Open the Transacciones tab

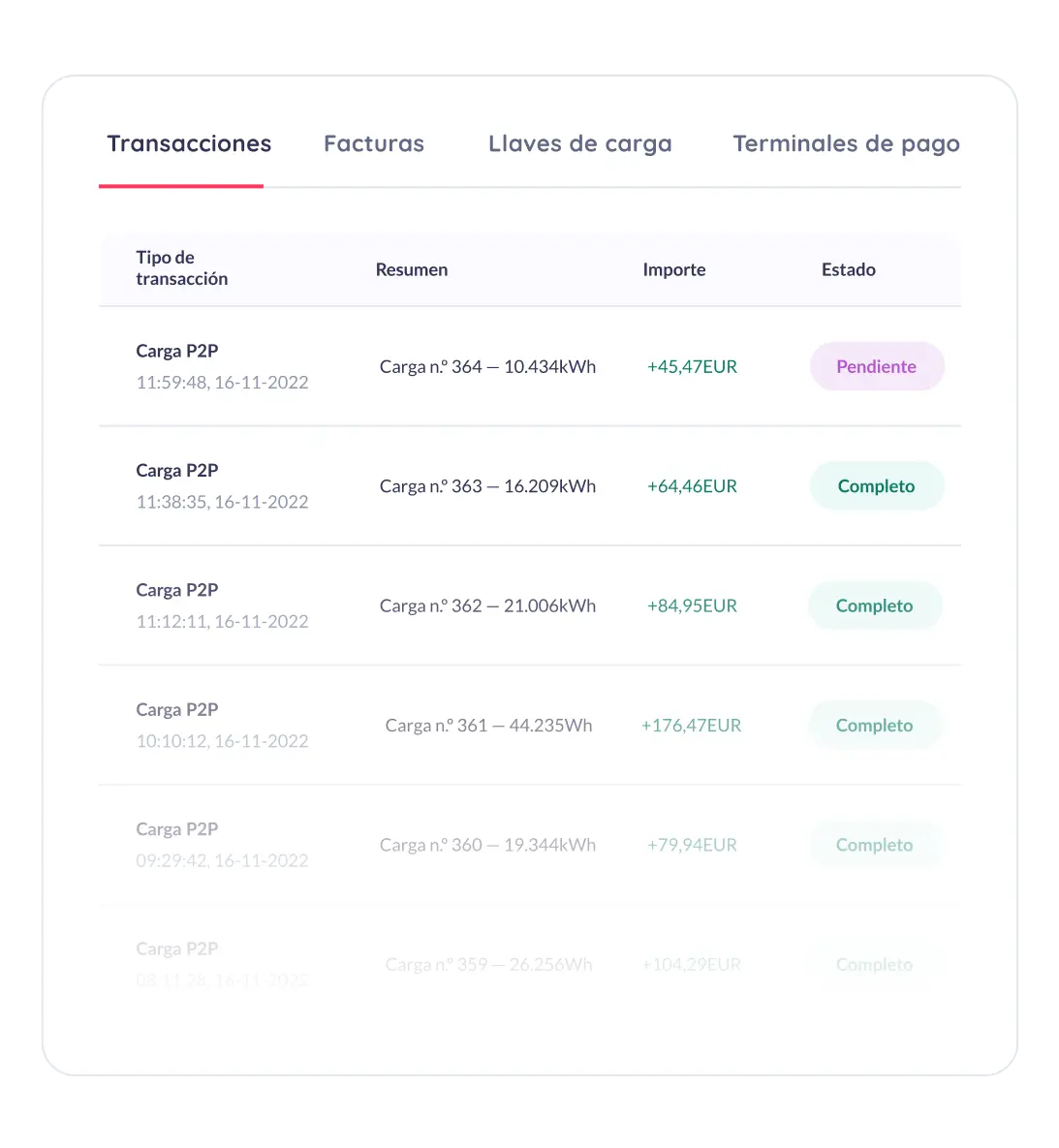(x=189, y=143)
